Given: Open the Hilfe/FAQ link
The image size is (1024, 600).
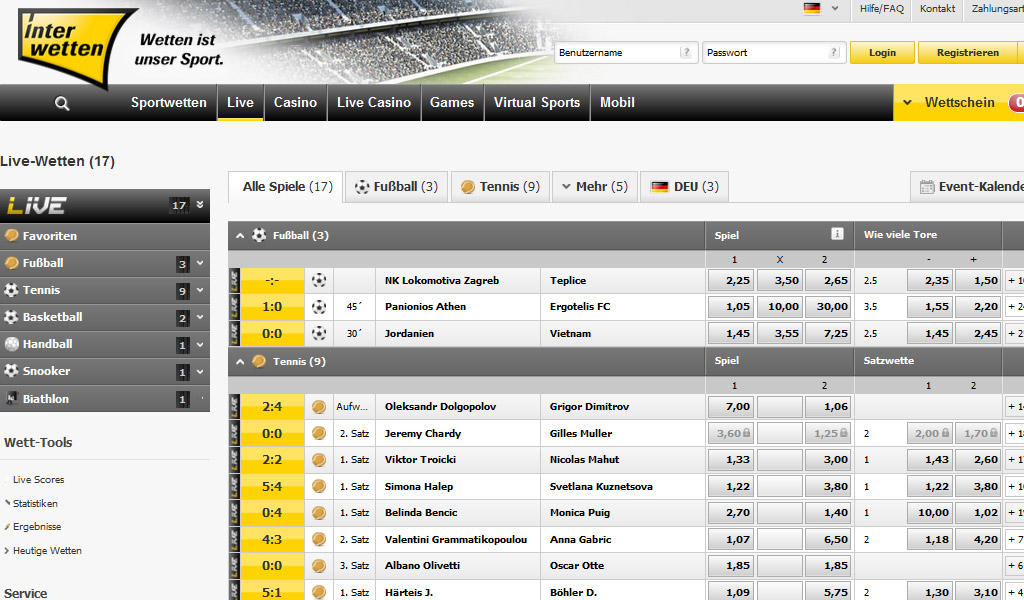Looking at the screenshot, I should 882,8.
